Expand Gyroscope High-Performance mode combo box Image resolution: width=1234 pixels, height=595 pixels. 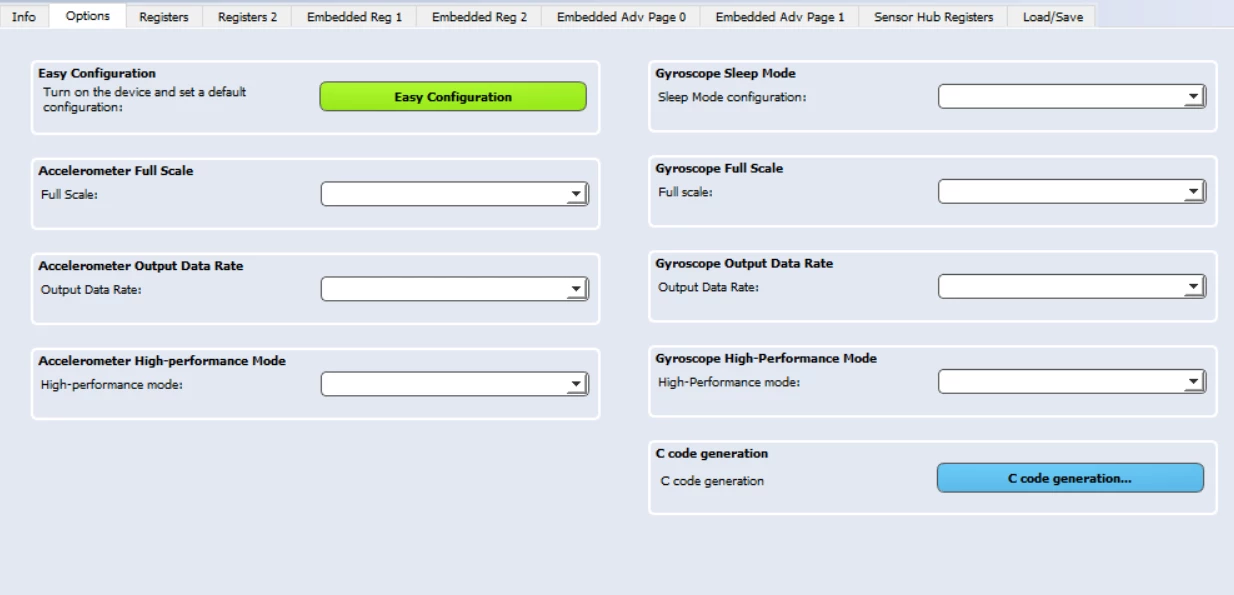[x=1071, y=381]
